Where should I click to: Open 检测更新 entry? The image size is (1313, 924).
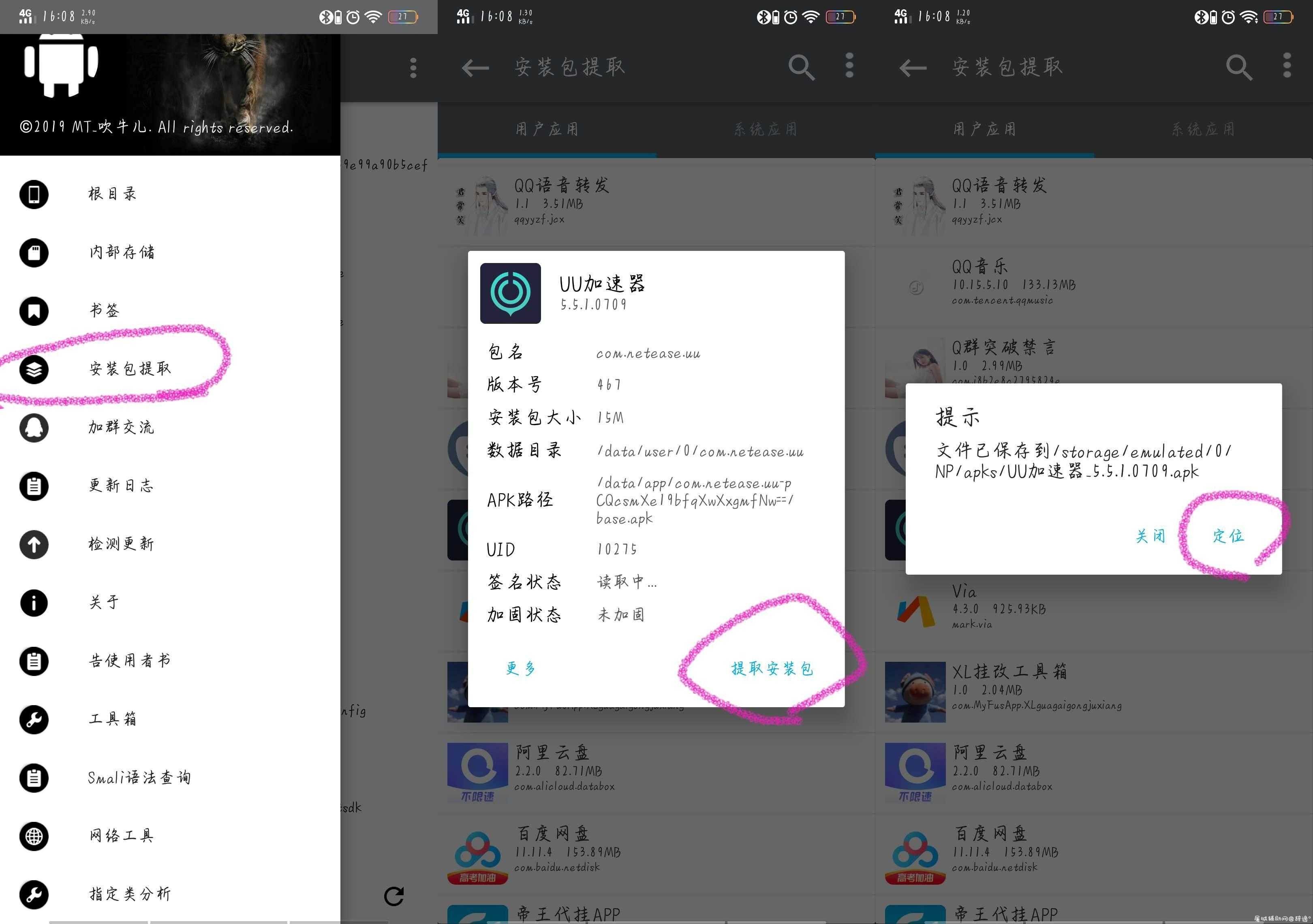point(170,544)
